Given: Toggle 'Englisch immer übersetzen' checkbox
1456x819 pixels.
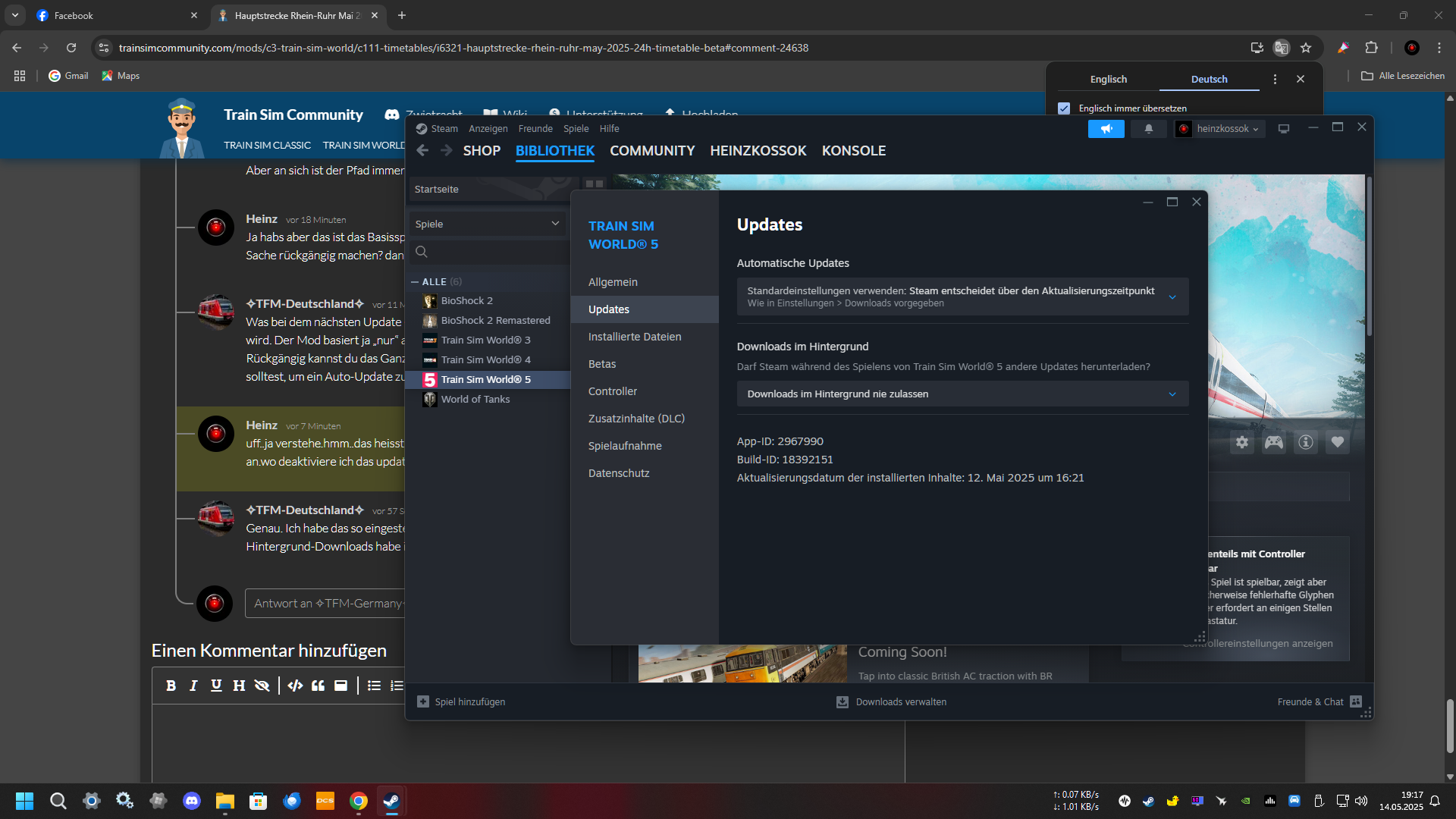Looking at the screenshot, I should (x=1064, y=108).
